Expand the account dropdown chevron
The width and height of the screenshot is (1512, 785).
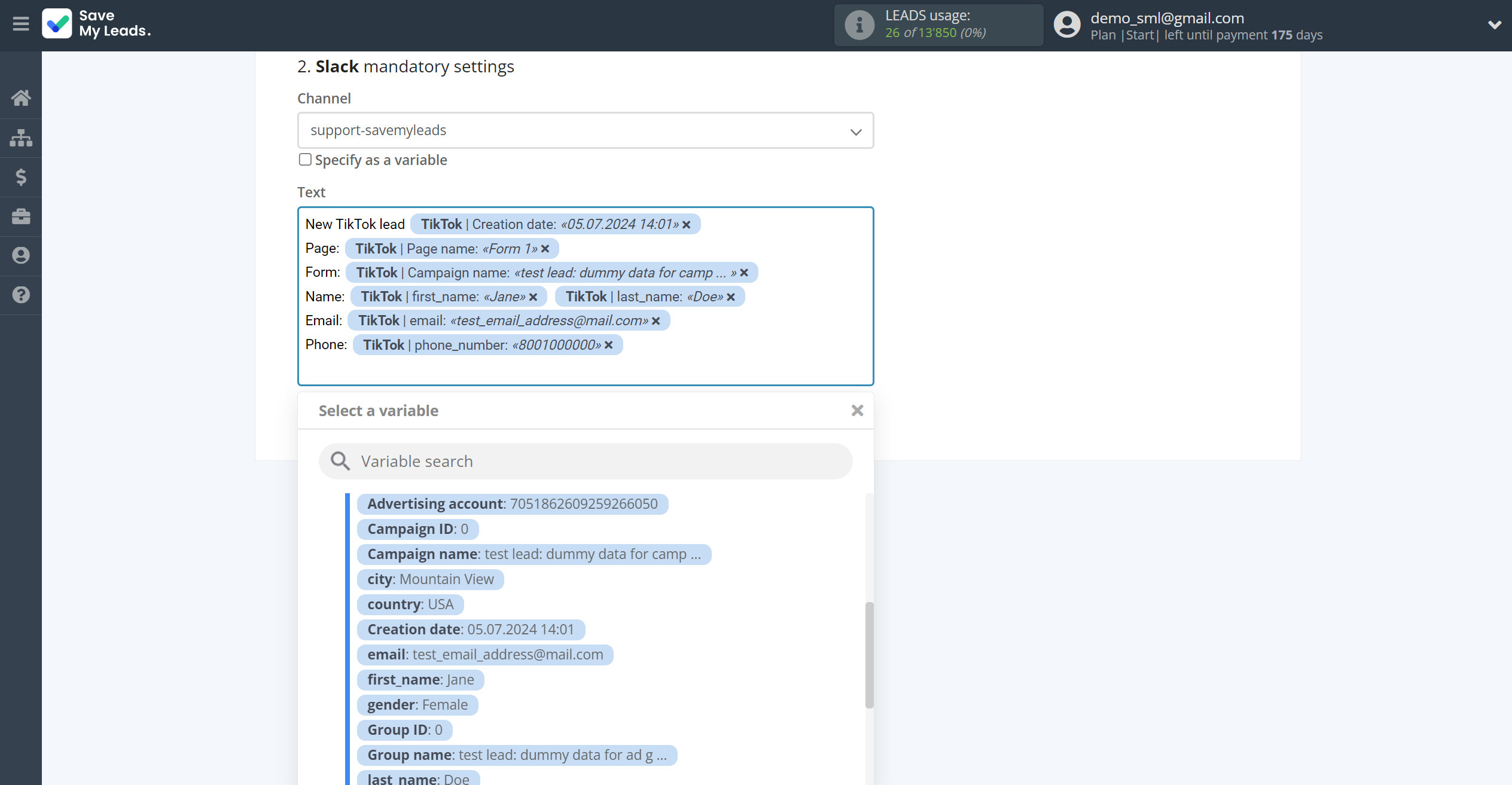pyautogui.click(x=1494, y=25)
